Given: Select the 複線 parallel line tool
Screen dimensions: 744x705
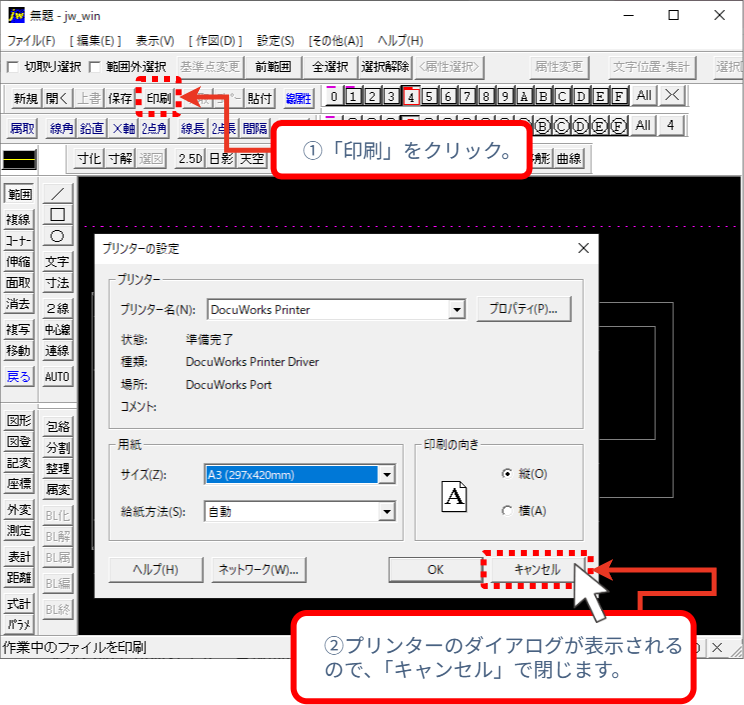Looking at the screenshot, I should [19, 220].
